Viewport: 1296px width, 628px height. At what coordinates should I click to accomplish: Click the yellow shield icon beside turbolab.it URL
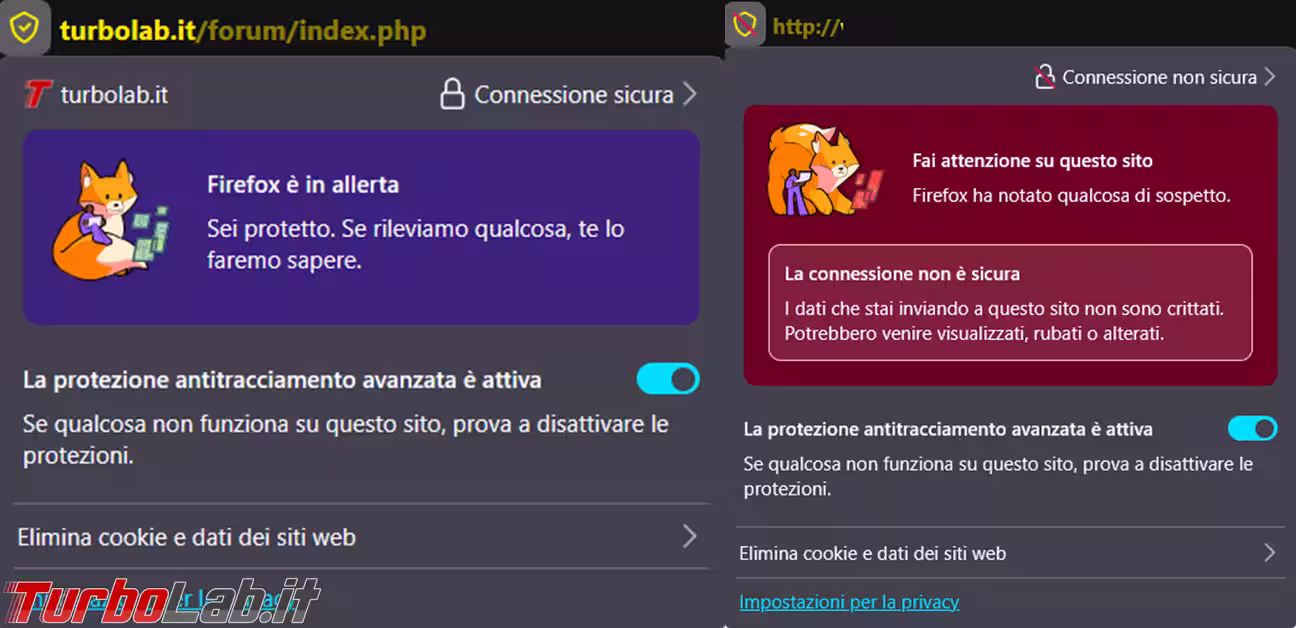tap(23, 29)
